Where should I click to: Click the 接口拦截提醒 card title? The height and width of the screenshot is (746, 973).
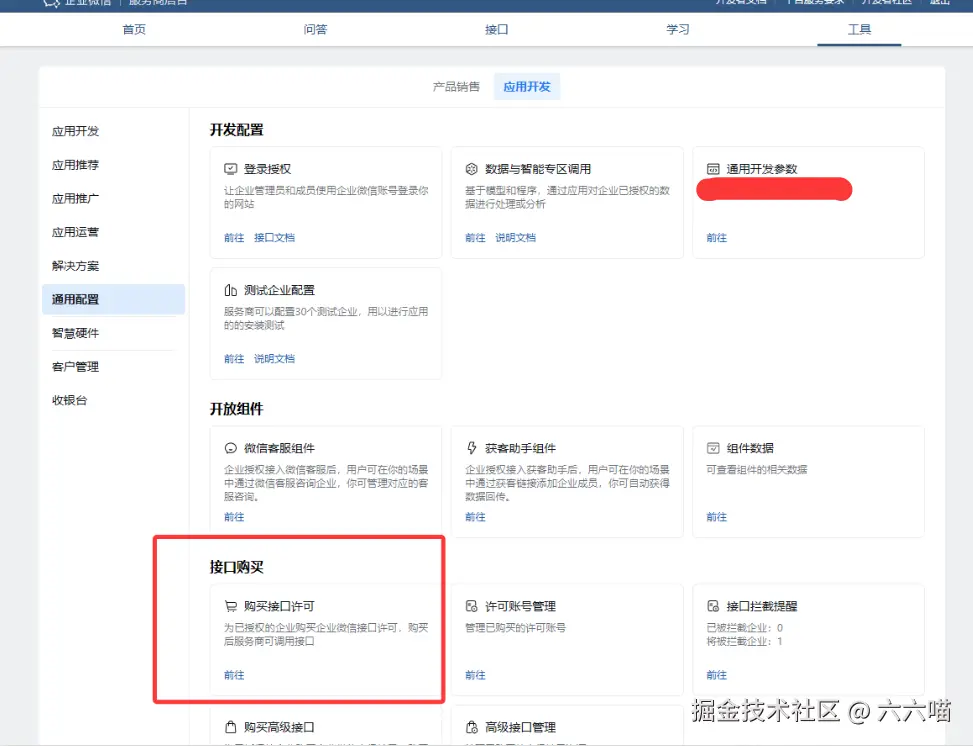[762, 606]
